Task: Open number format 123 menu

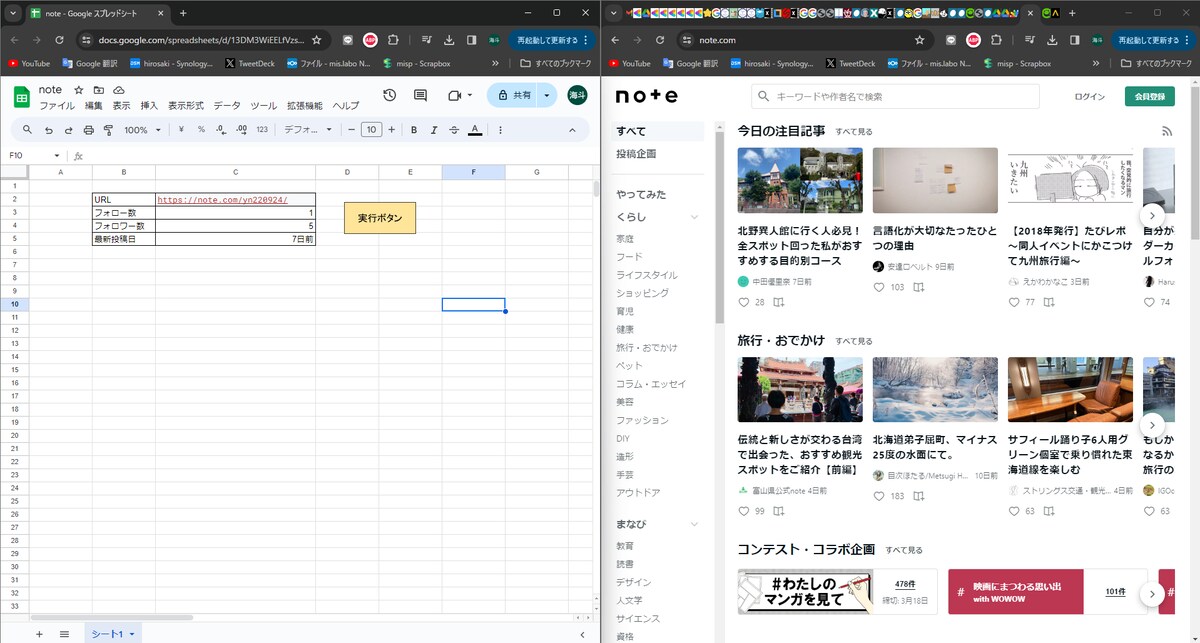Action: click(262, 130)
